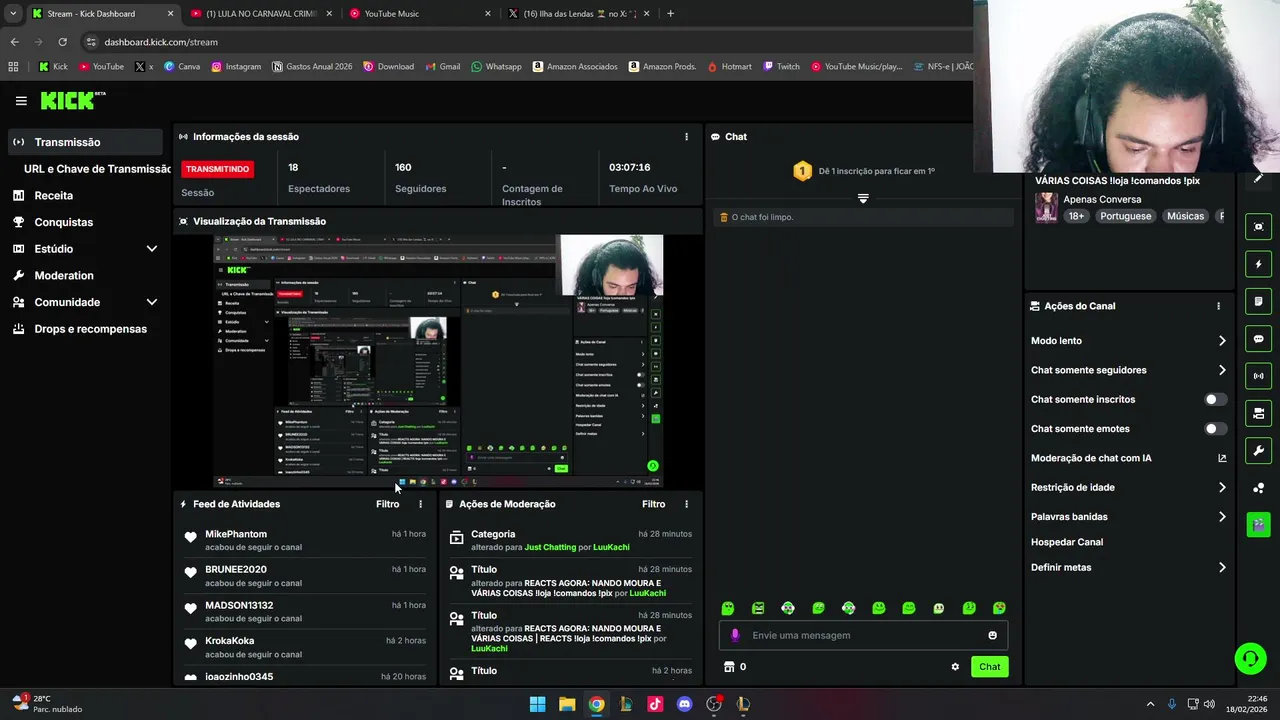
Task: Open three-dot menu of Feed de Atividades
Action: tap(420, 504)
